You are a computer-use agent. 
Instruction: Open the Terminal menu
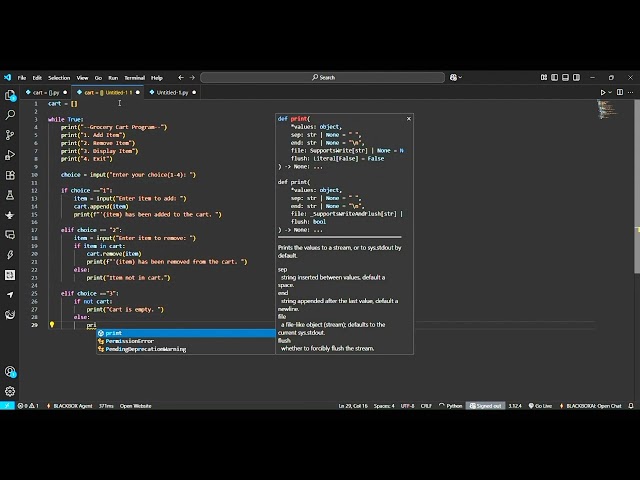135,78
